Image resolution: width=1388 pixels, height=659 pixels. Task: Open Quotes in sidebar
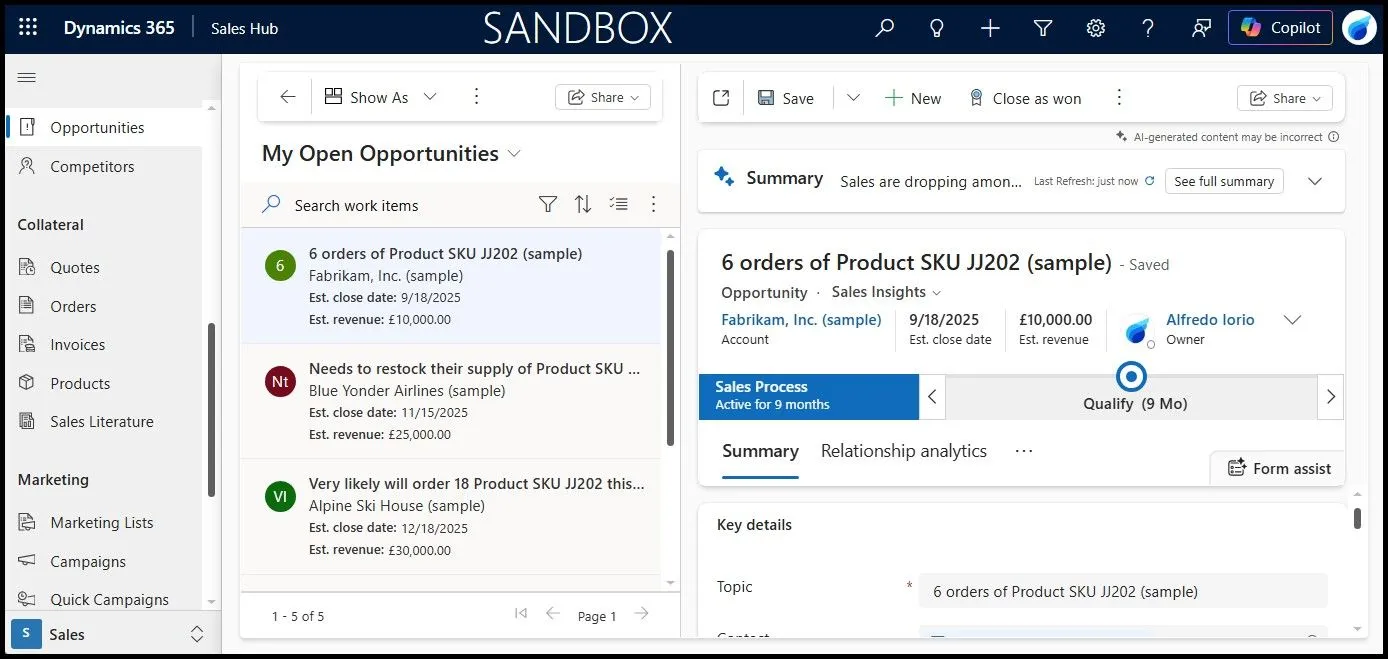(x=104, y=267)
